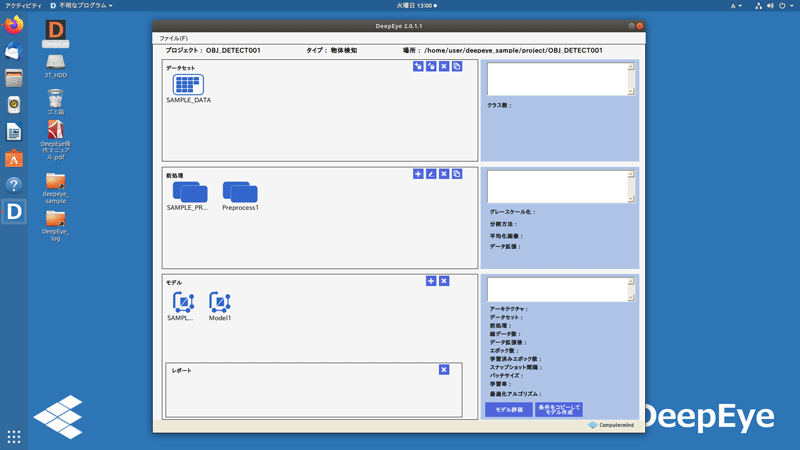Click the dataset description scrollbar down arrow

point(631,92)
